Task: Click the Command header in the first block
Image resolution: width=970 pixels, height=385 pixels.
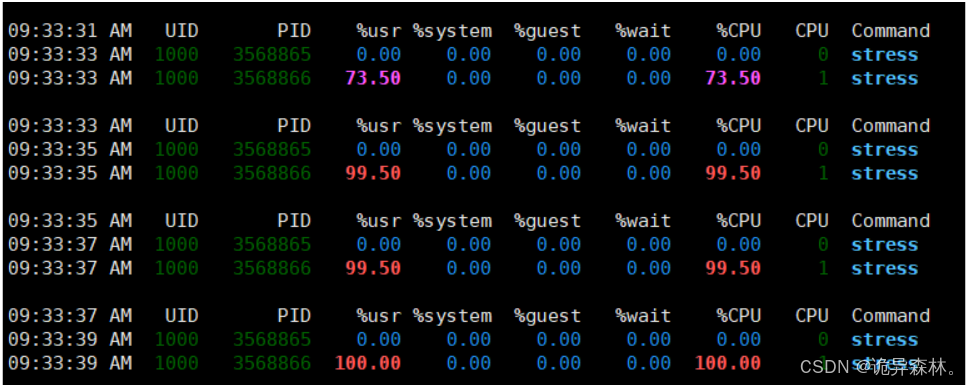Action: tap(891, 31)
